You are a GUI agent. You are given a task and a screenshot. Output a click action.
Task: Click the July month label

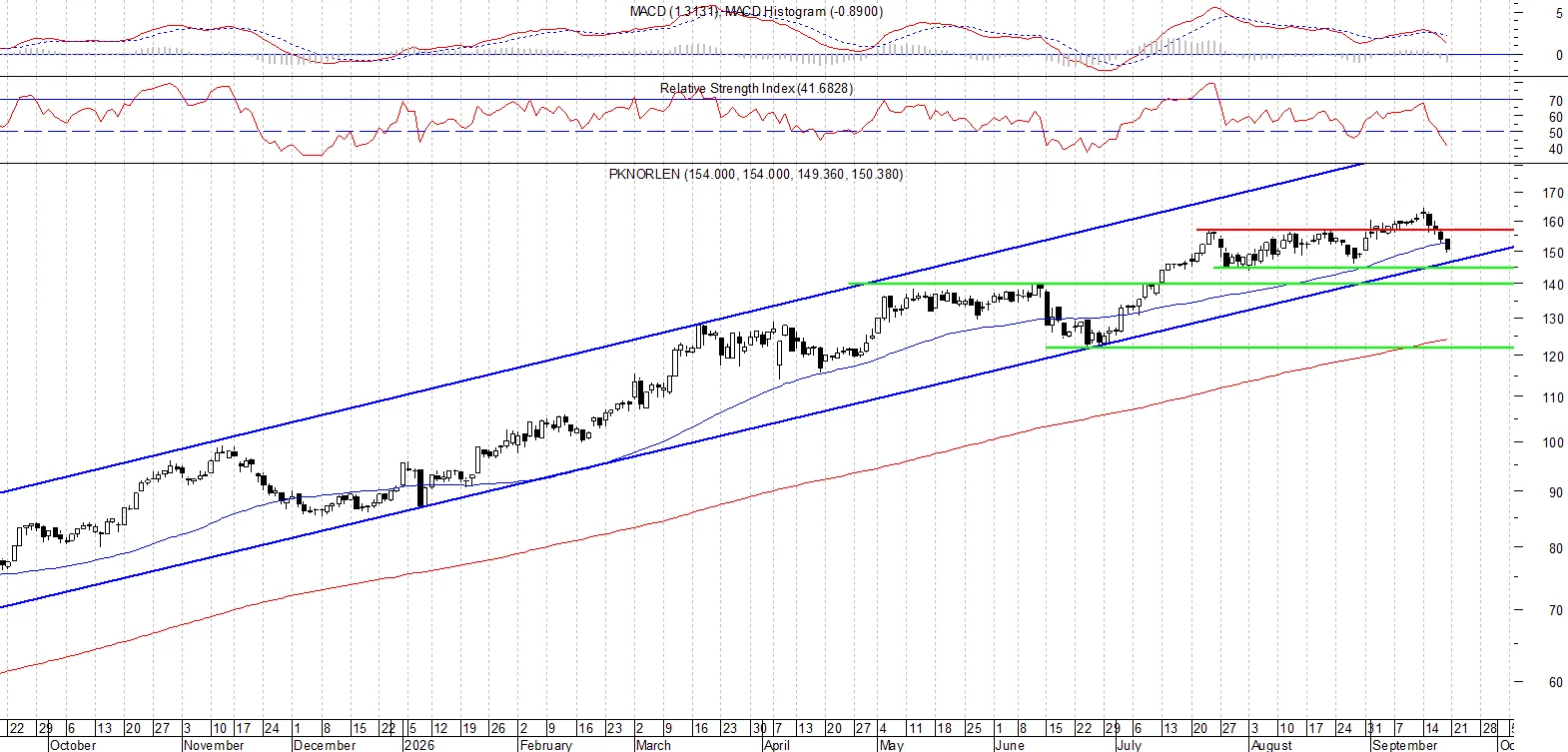1130,745
